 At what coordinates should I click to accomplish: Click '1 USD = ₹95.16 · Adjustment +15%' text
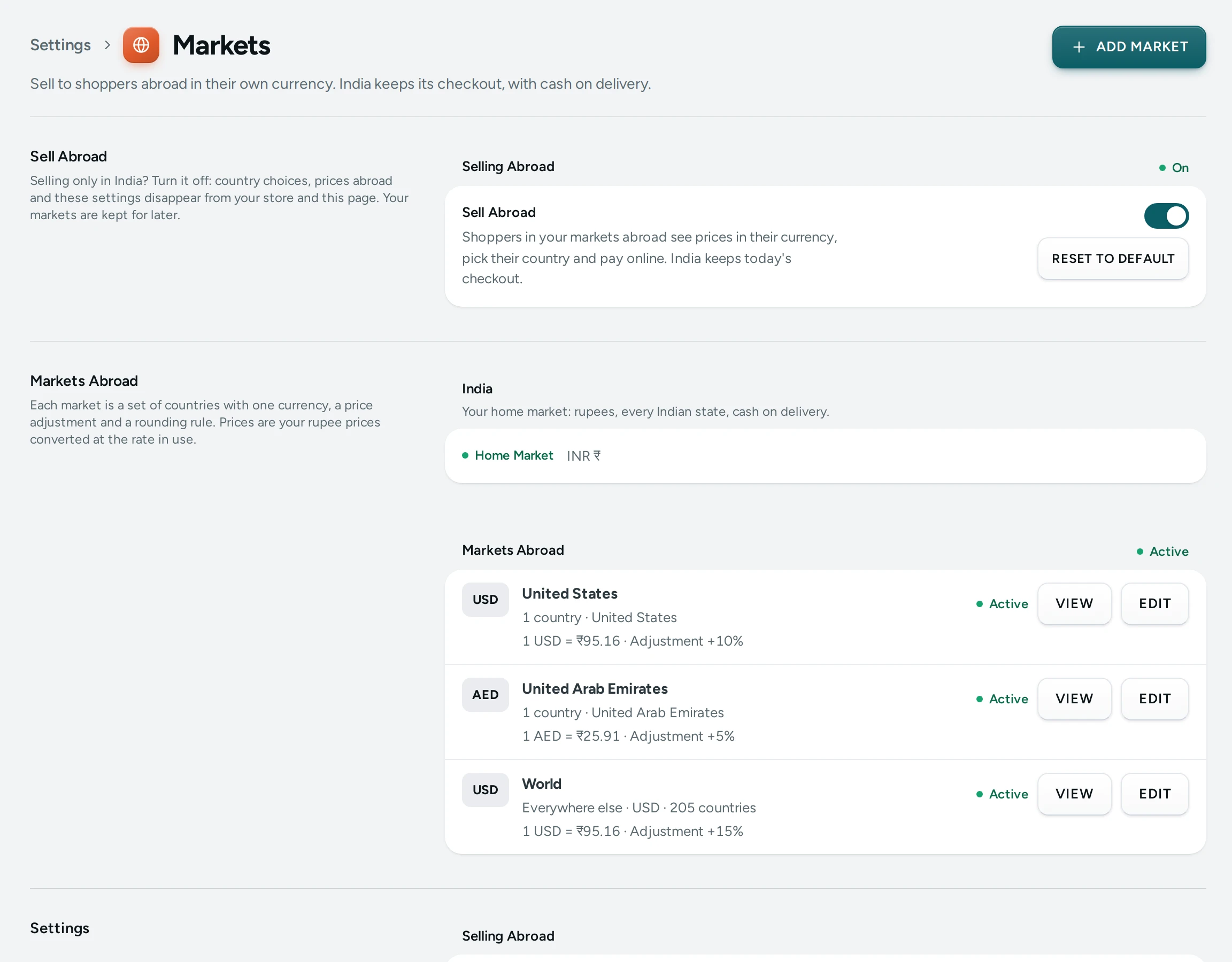coord(633,831)
